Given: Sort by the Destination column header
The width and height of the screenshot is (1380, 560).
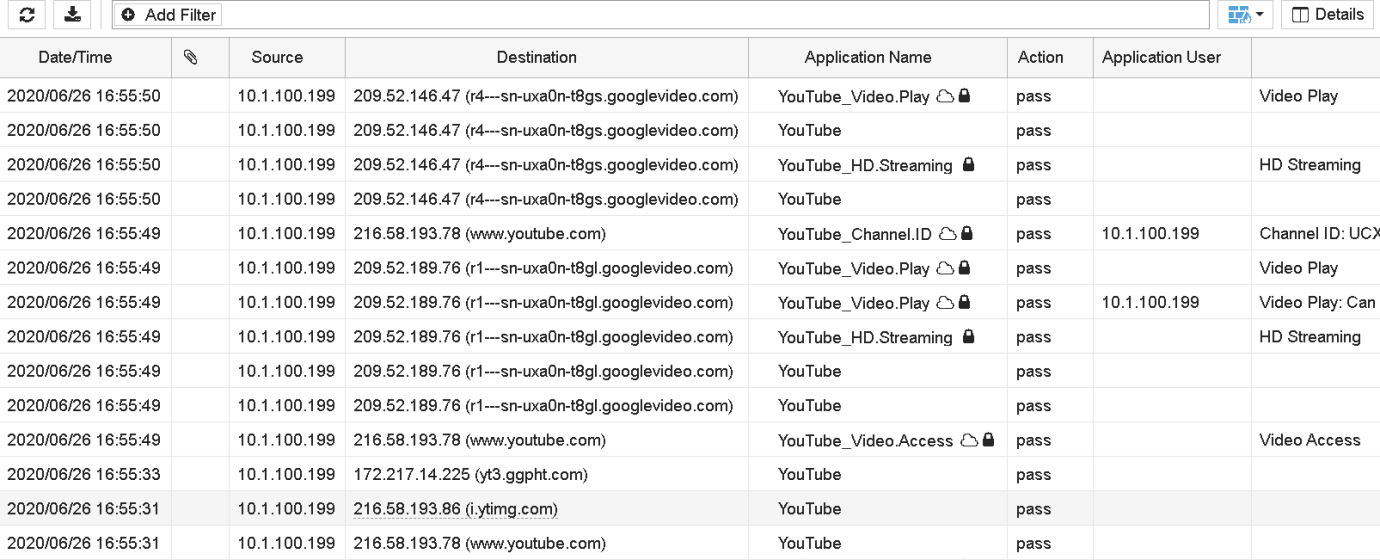Looking at the screenshot, I should (537, 58).
